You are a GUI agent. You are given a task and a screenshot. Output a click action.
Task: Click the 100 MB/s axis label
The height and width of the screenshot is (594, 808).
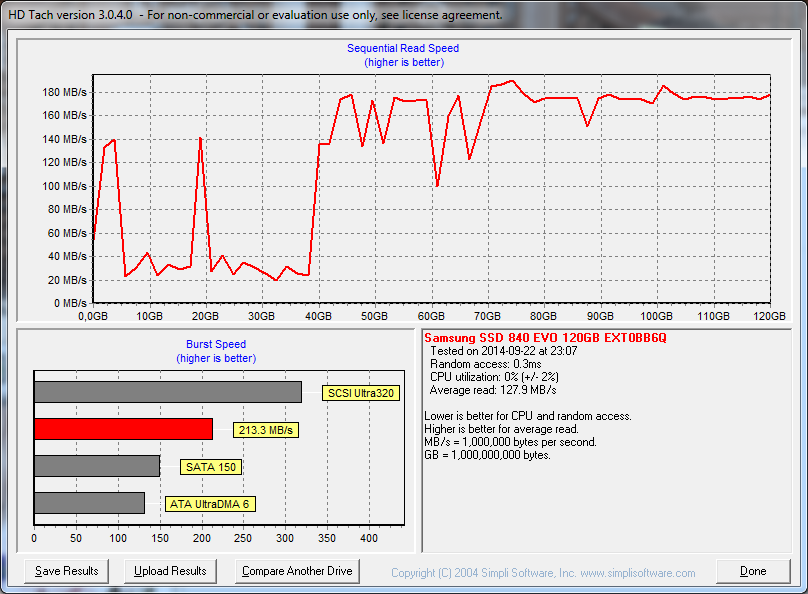[64, 186]
